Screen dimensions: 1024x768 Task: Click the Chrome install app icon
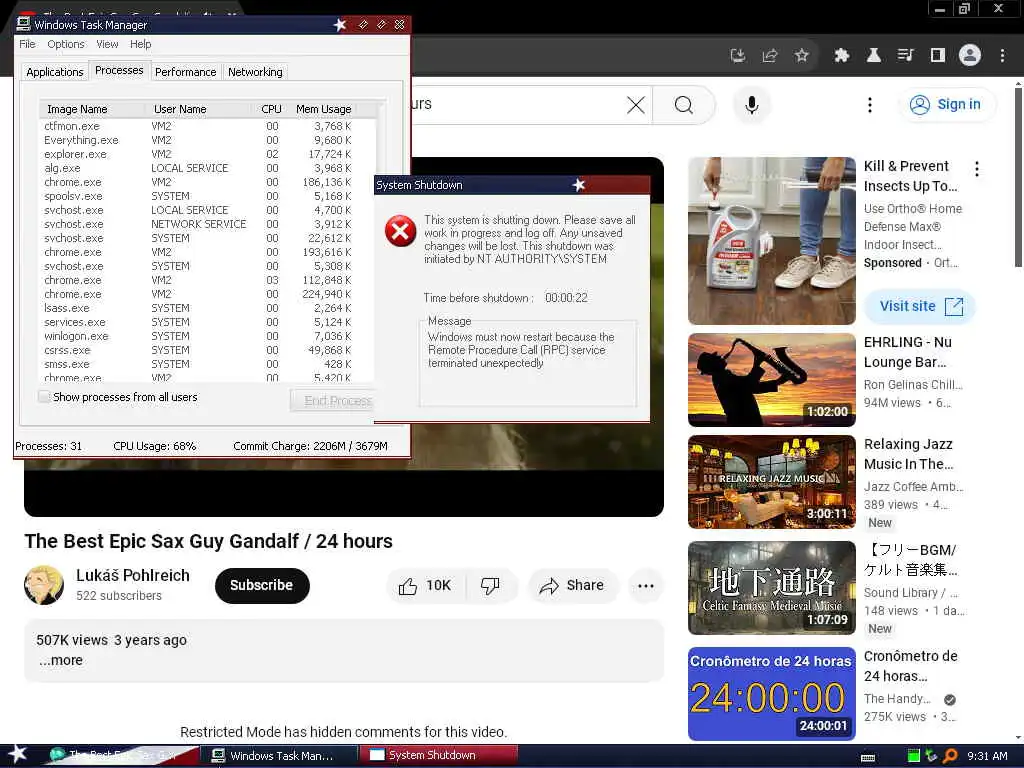click(x=737, y=56)
